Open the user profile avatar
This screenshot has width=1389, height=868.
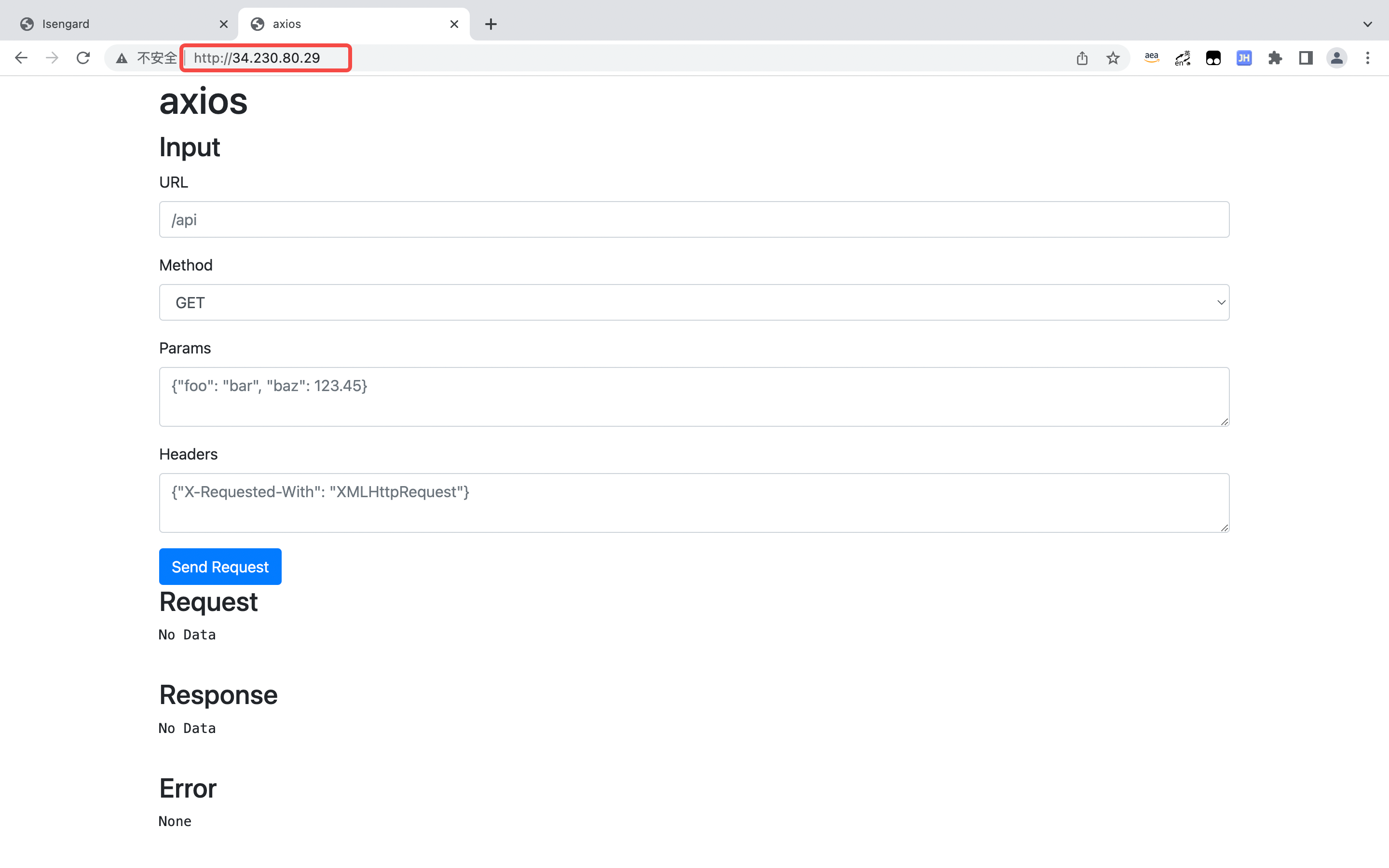click(x=1337, y=58)
